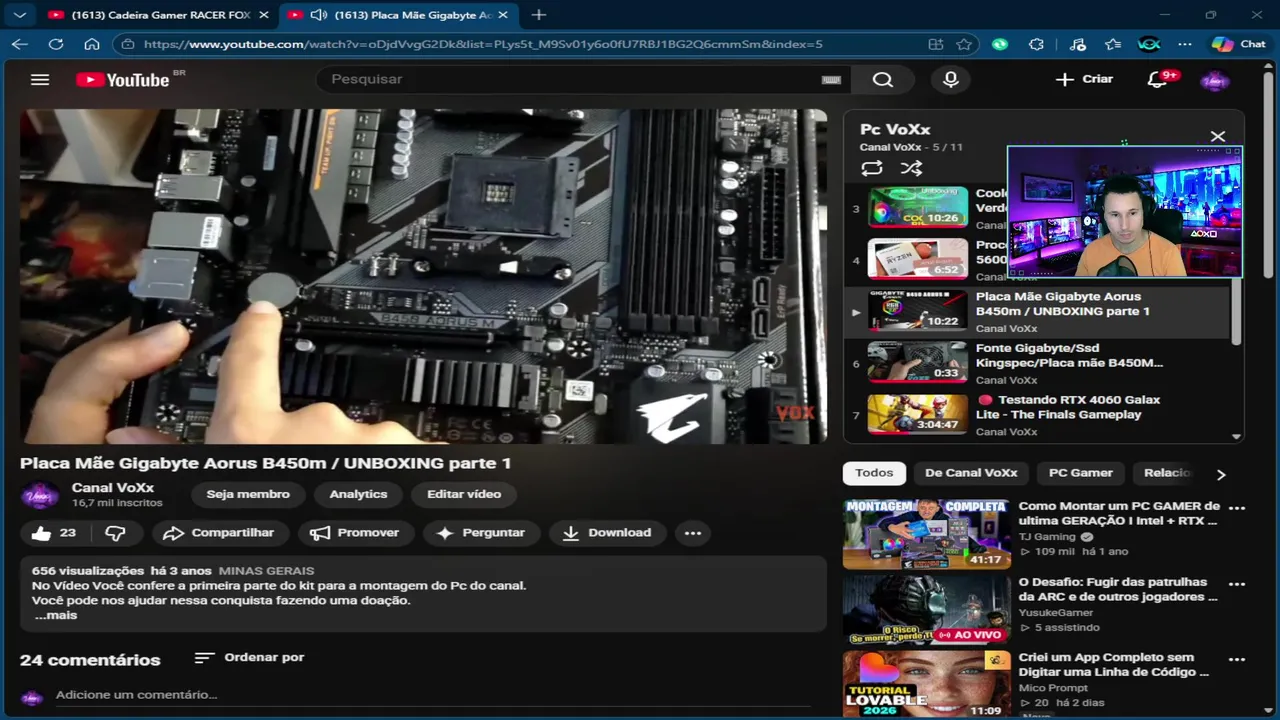1280x720 pixels.
Task: Select PC Gamer filter chip
Action: (x=1080, y=473)
